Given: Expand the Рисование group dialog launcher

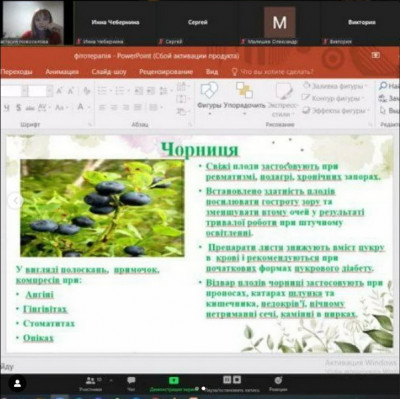Looking at the screenshot, I should coord(370,125).
